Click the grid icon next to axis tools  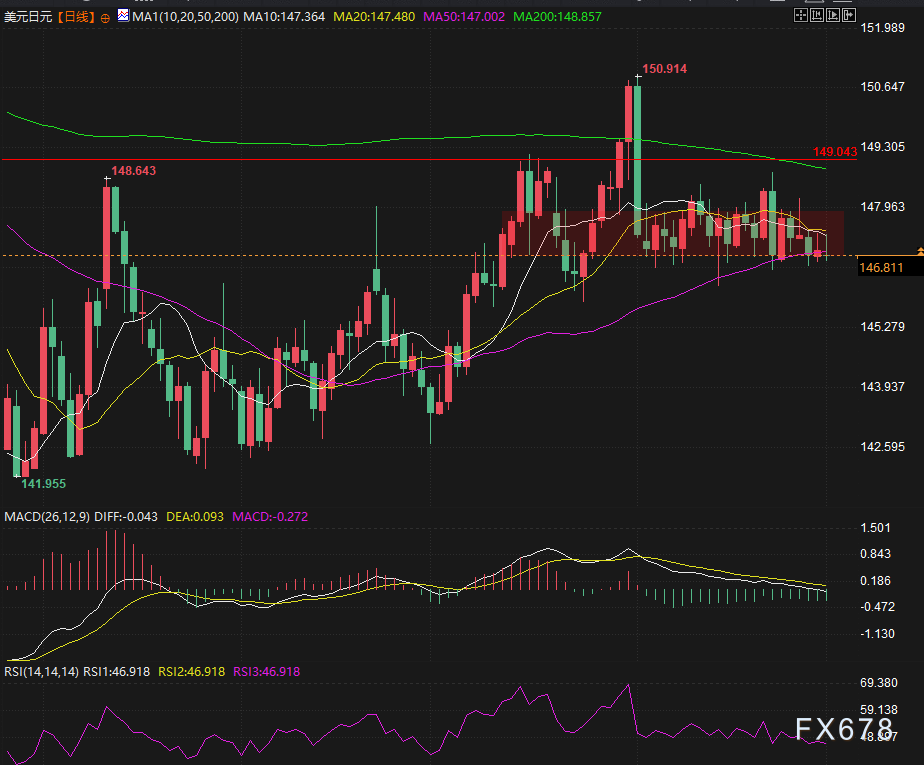point(801,15)
